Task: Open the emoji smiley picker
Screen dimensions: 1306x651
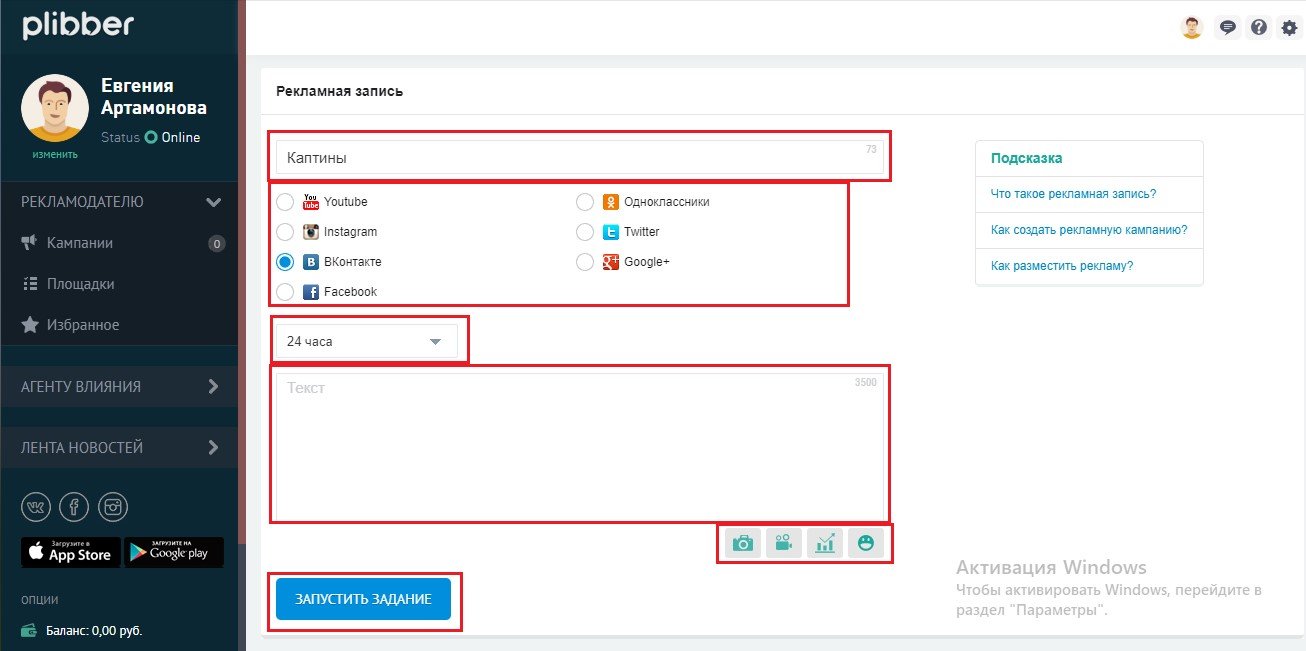Action: pyautogui.click(x=866, y=543)
